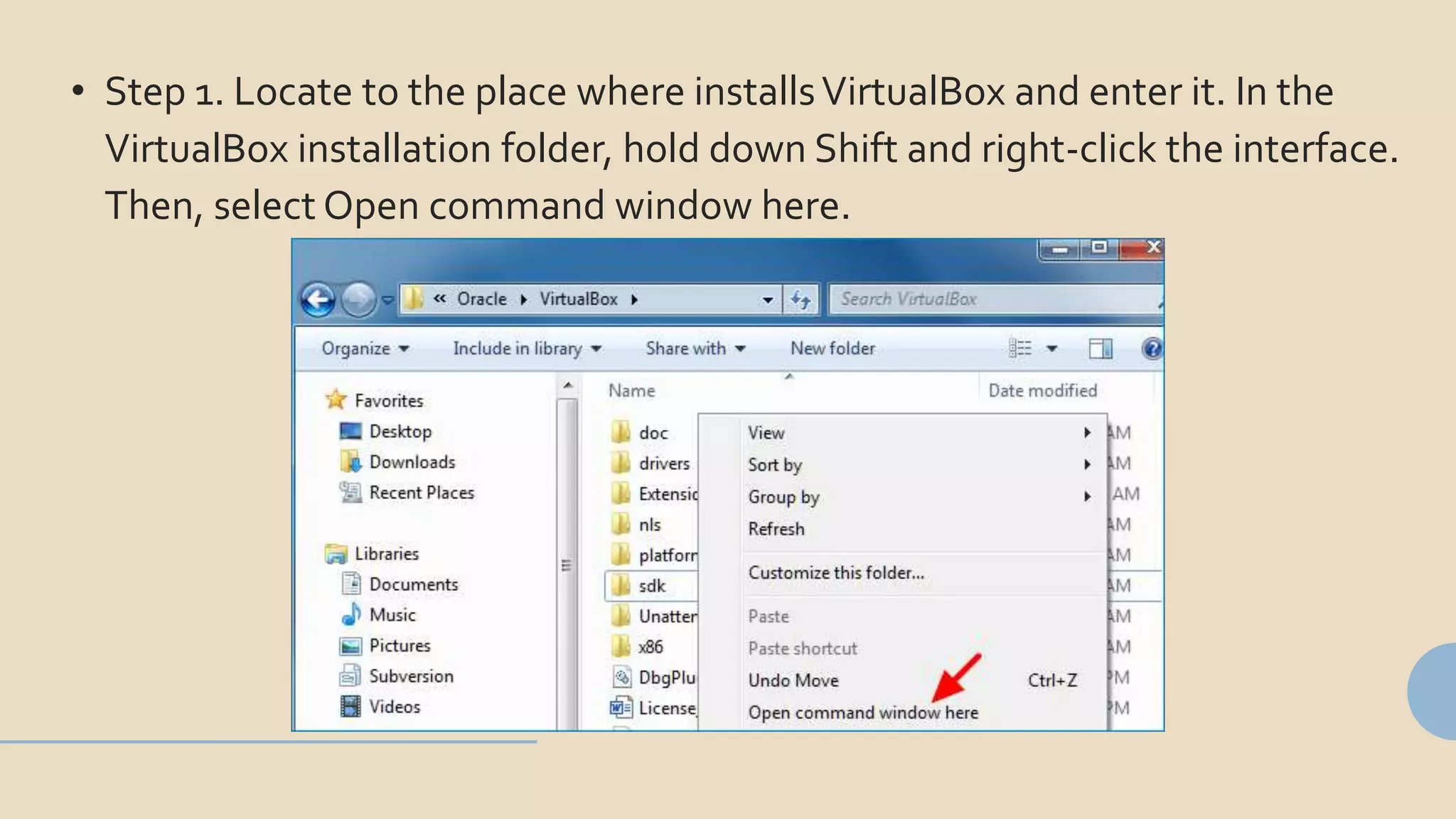This screenshot has width=1456, height=819.
Task: Click the Forward navigation arrow button
Action: click(359, 299)
